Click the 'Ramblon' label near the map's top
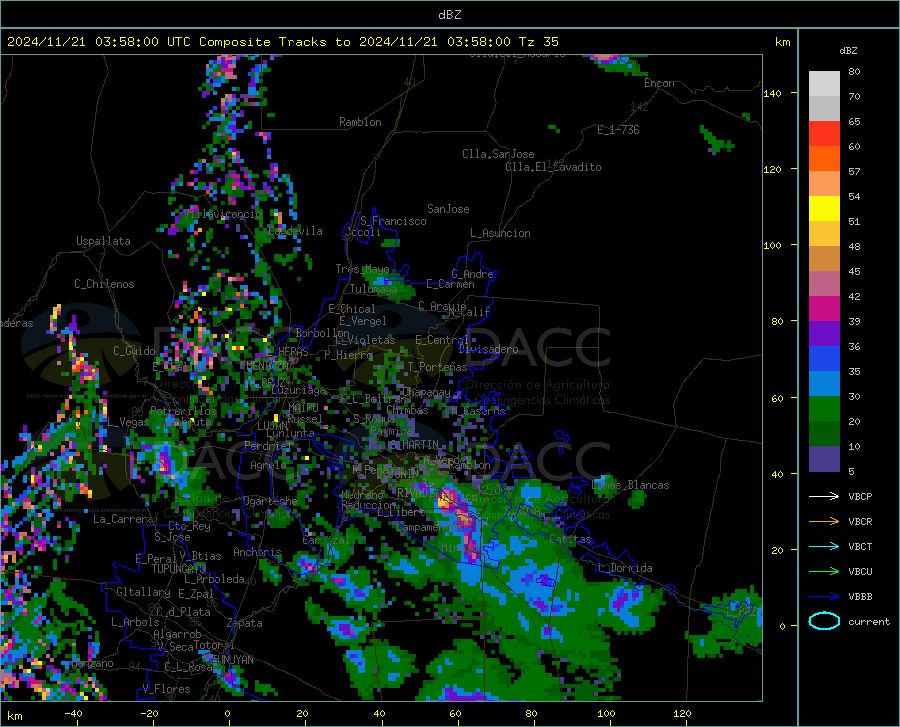 click(360, 122)
